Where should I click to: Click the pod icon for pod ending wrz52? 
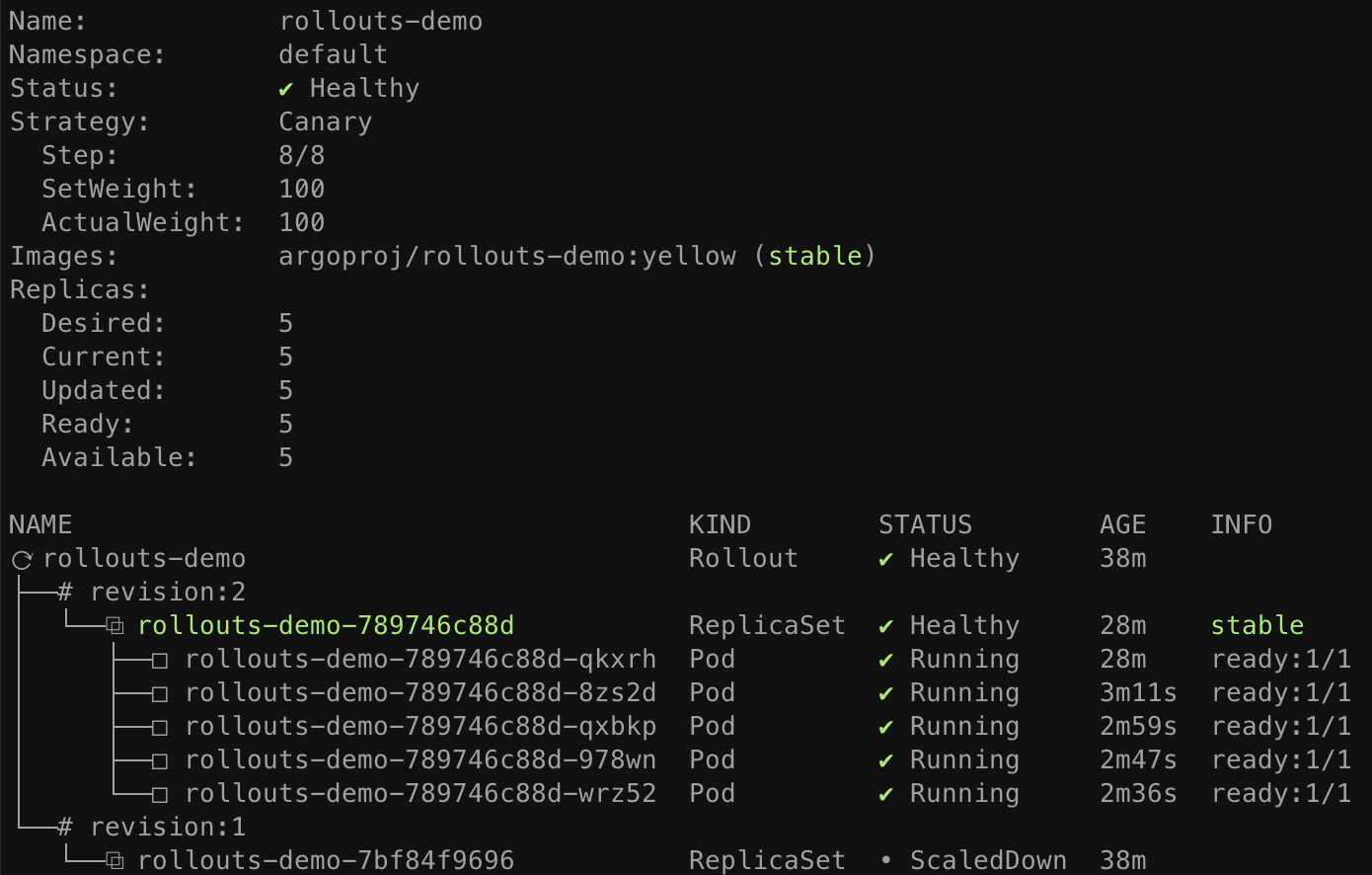click(x=160, y=794)
